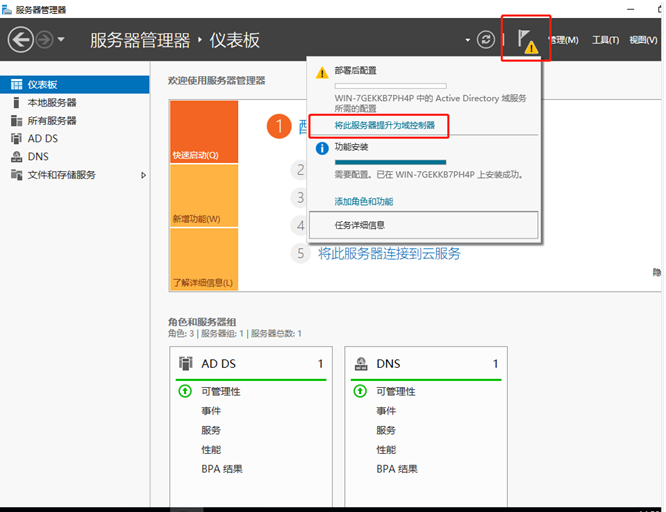Open 可管理性 in DNS tile
666x512 pixels.
396,391
